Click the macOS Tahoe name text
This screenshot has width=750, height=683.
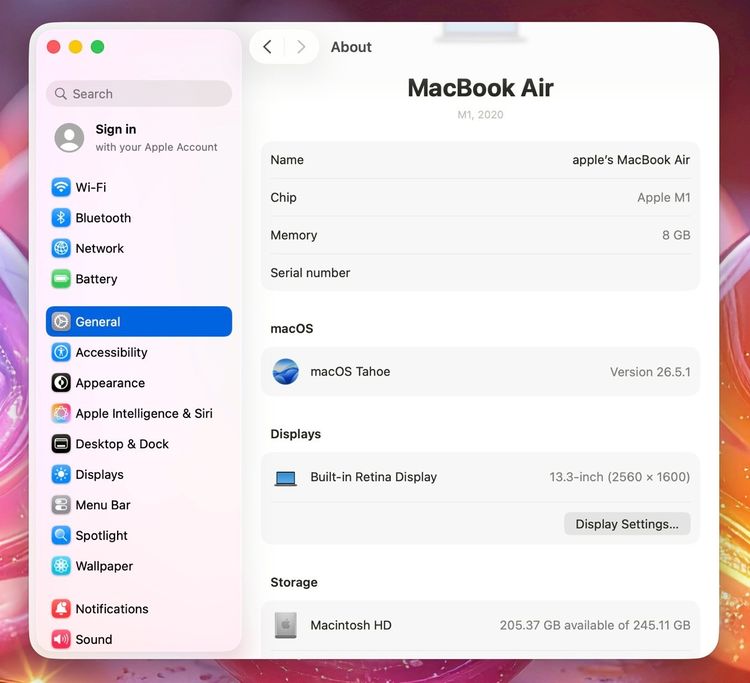coord(350,372)
